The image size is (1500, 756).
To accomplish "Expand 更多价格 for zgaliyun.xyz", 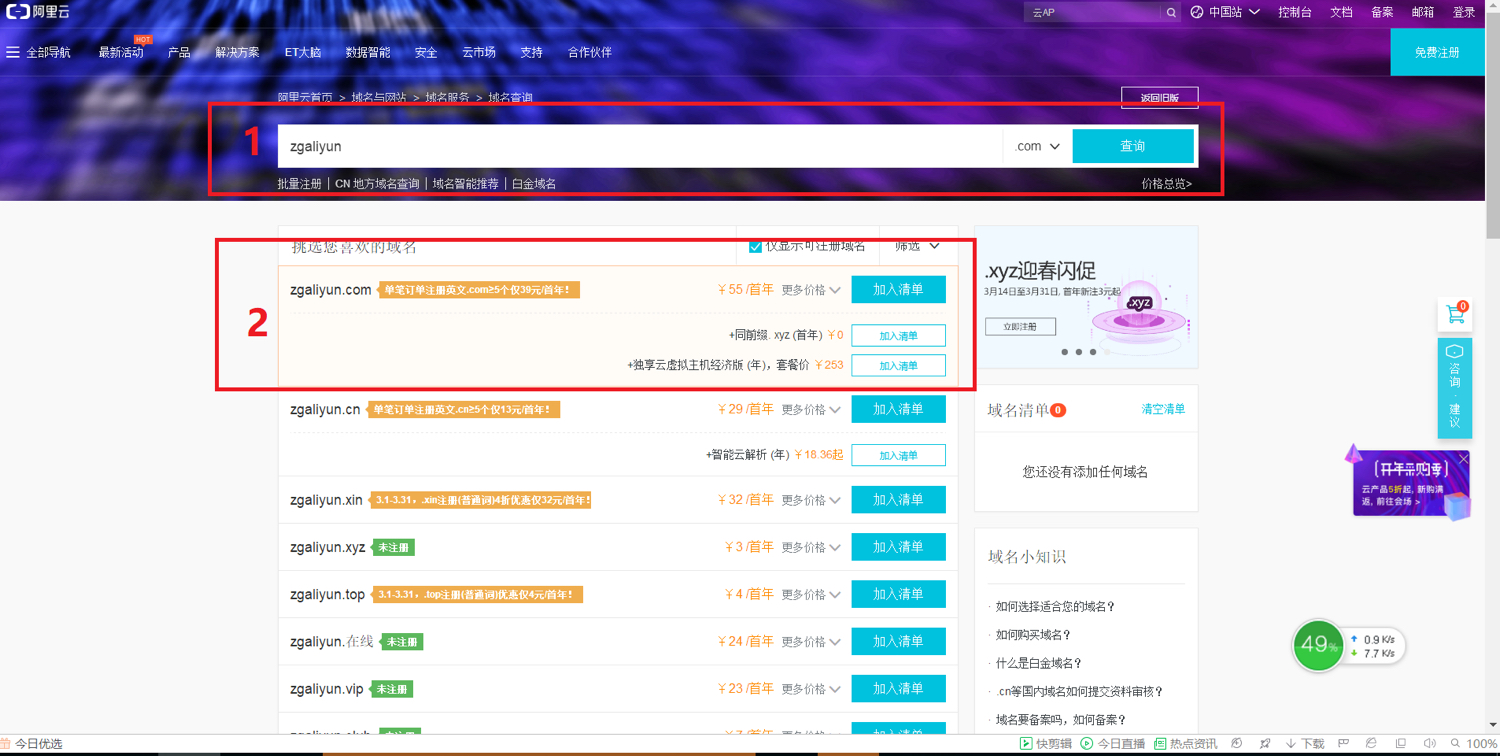I will (x=811, y=547).
